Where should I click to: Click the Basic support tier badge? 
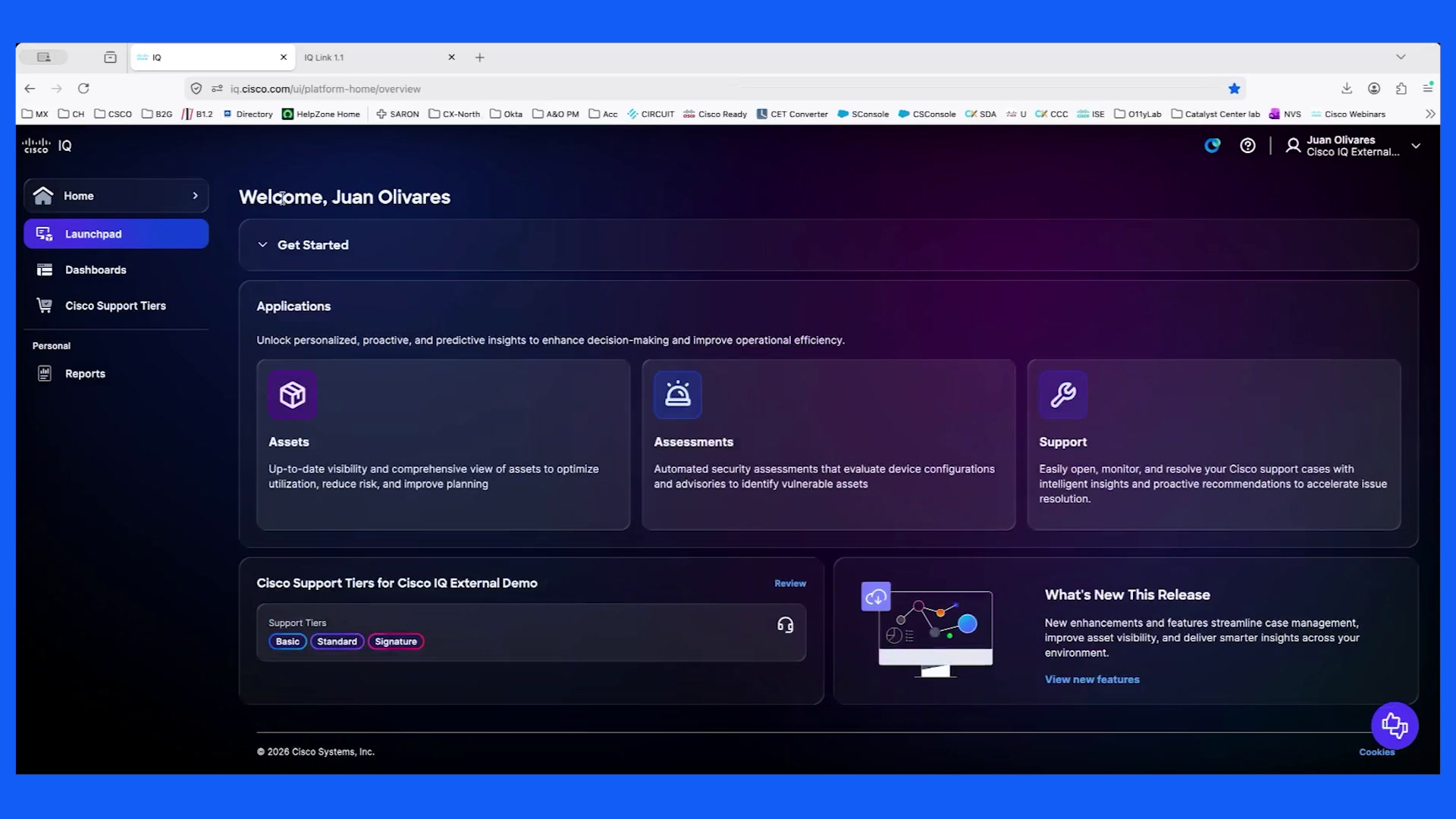click(287, 642)
